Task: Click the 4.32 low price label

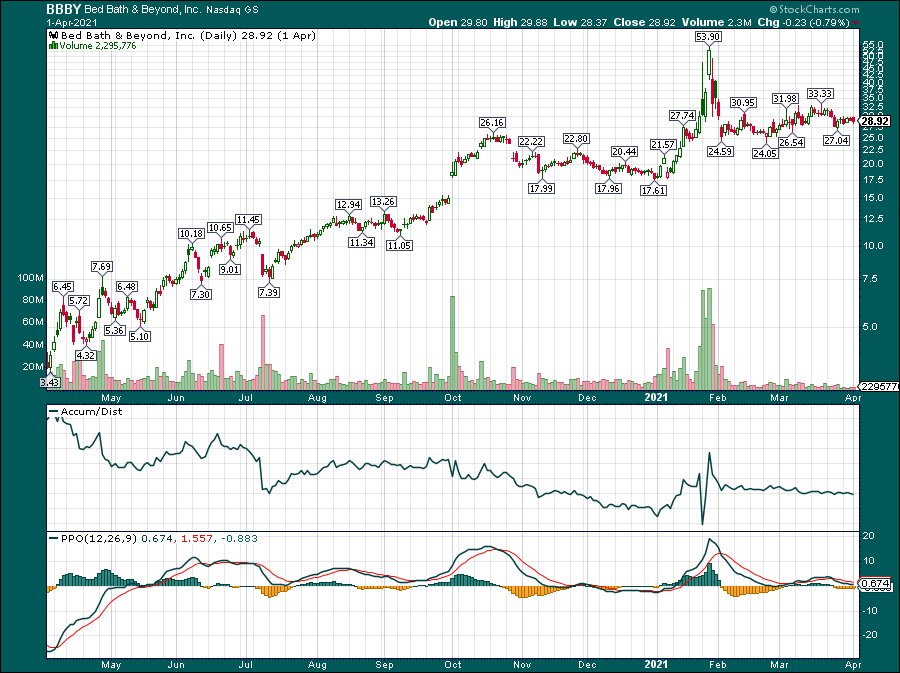Action: pos(86,356)
